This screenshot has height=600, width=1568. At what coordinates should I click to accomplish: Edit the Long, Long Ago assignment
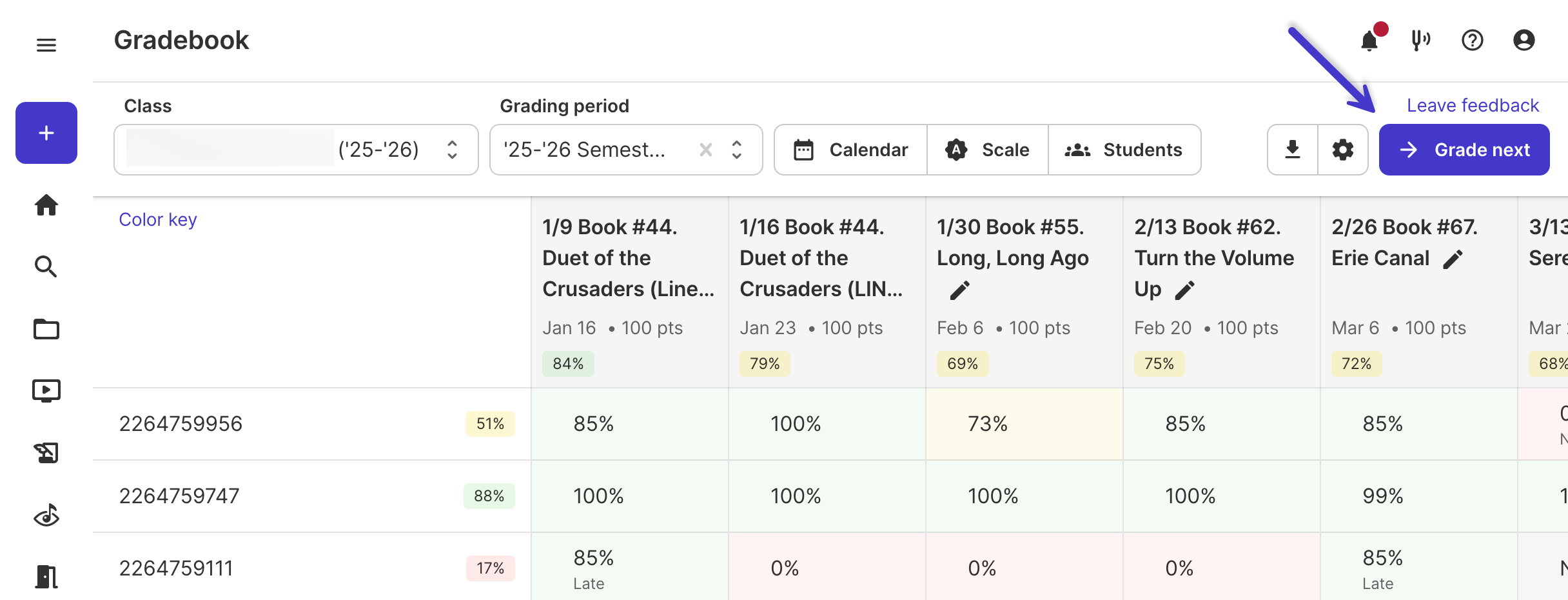click(960, 290)
